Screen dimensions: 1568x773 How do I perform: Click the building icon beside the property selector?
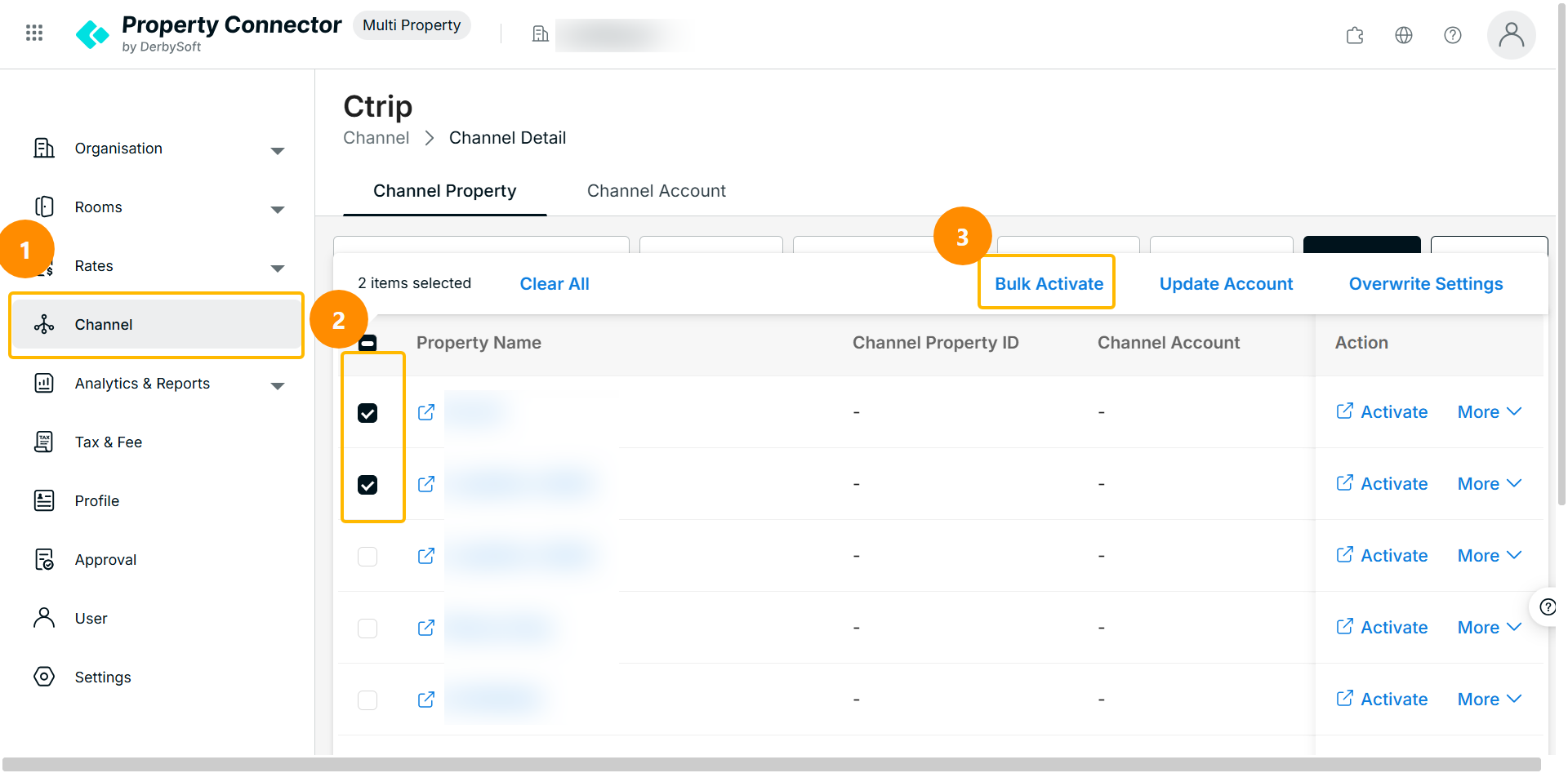tap(540, 33)
